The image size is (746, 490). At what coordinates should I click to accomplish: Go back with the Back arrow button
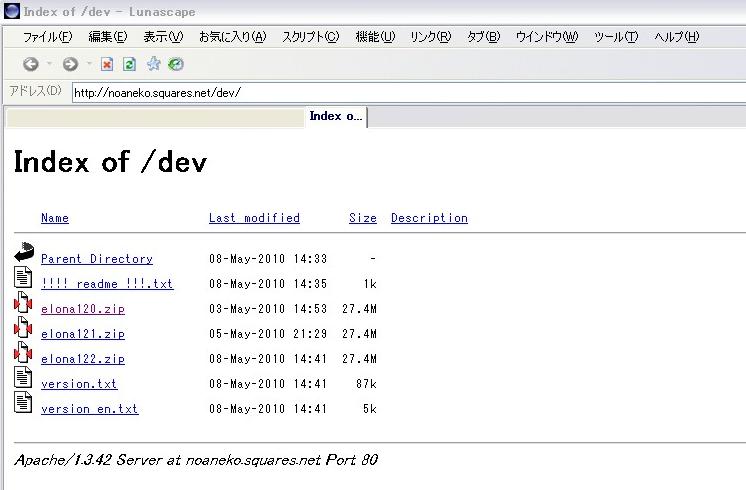[31, 64]
